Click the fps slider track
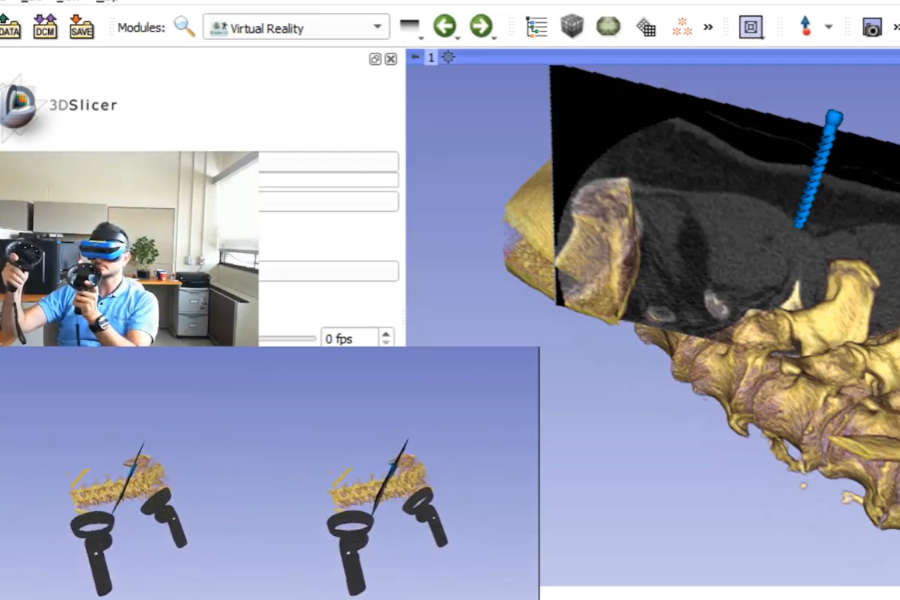This screenshot has width=900, height=600. coord(287,339)
